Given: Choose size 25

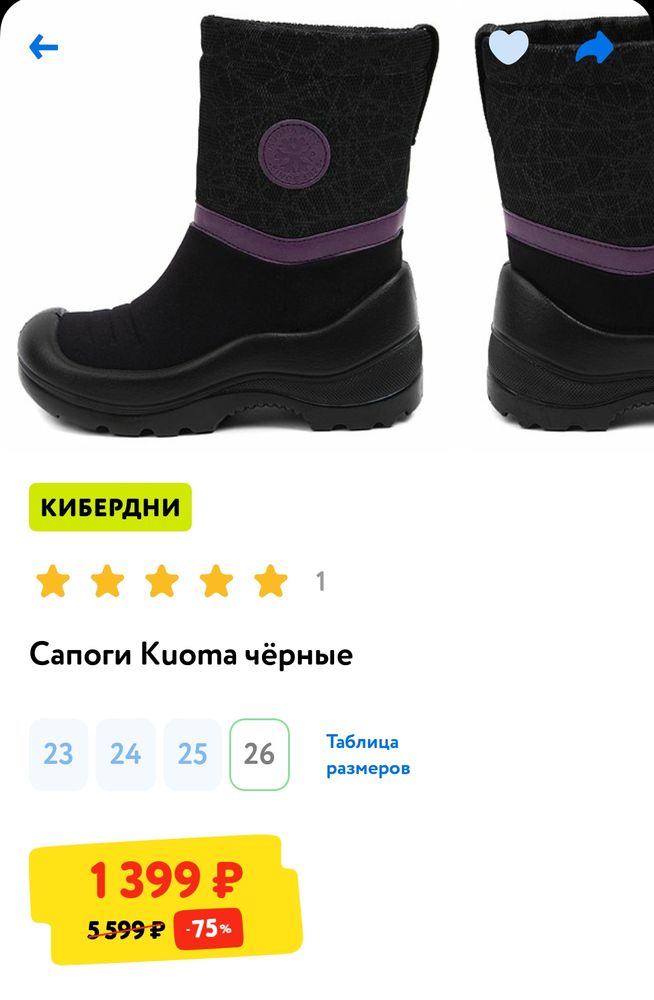Looking at the screenshot, I should pos(192,754).
